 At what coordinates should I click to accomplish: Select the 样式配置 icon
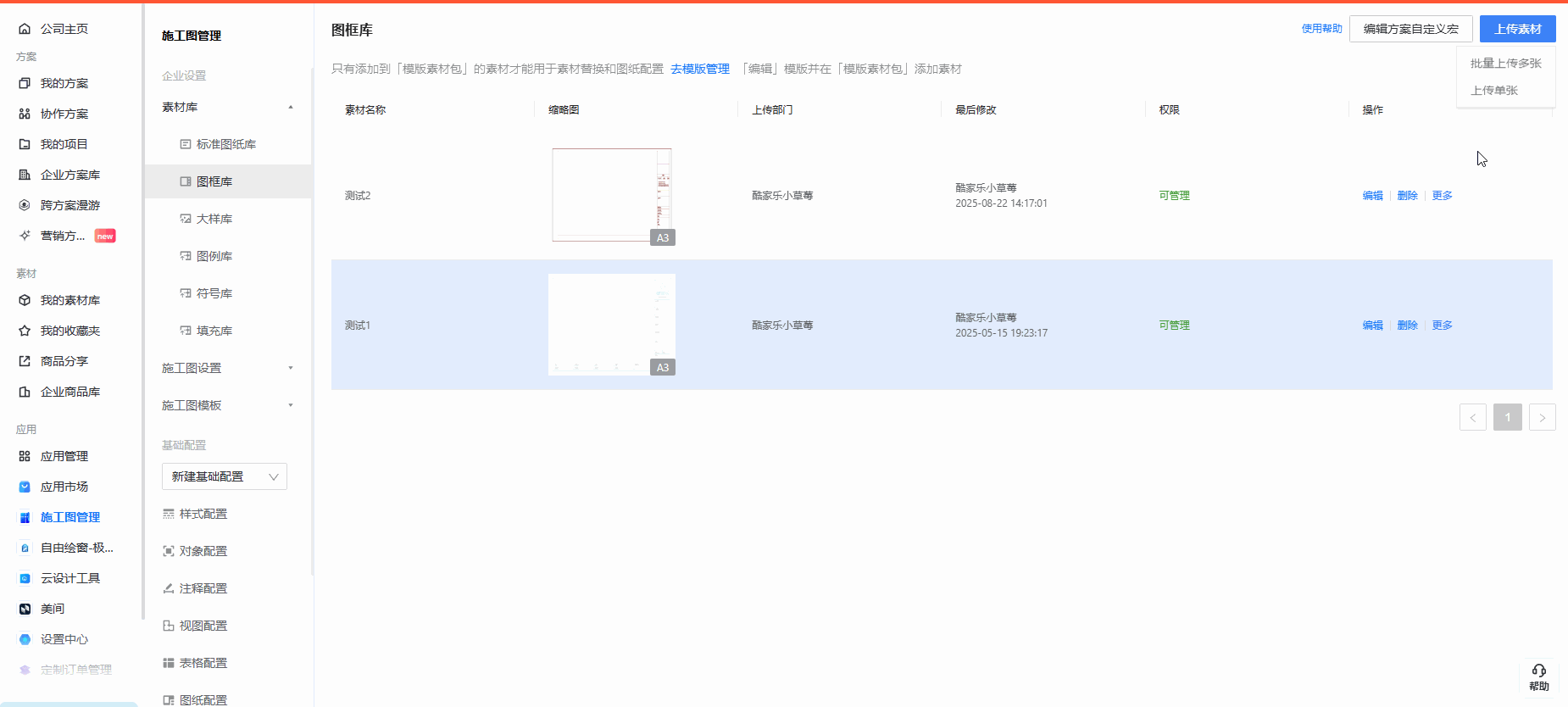pos(169,514)
